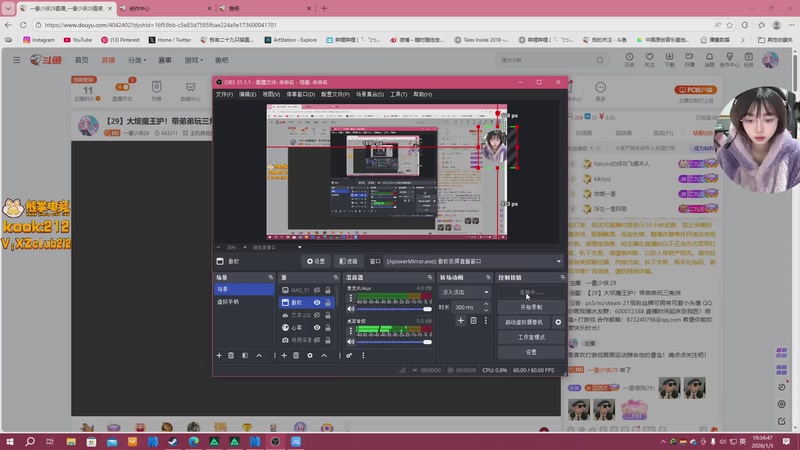Show the video capture source eye icon
The height and width of the screenshot is (450, 800).
317,340
